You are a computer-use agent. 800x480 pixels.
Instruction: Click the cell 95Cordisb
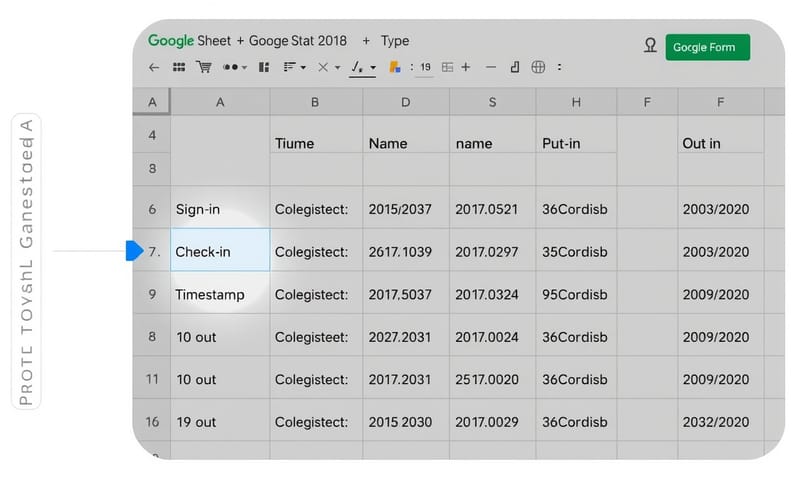point(576,294)
